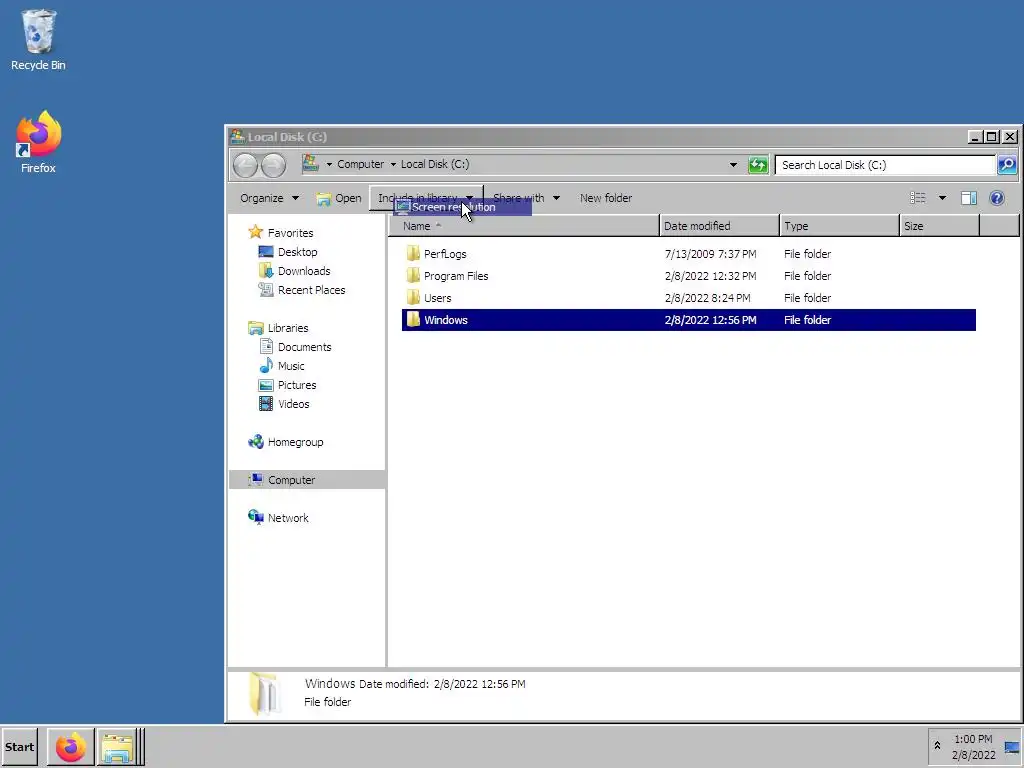Open the Share with menu

(x=526, y=198)
